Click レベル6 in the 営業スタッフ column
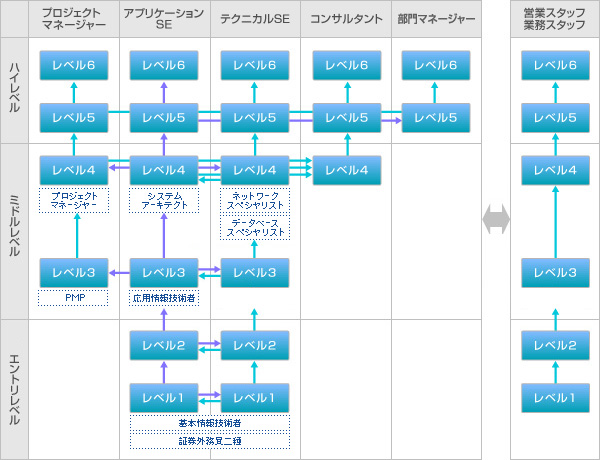Screen dimensions: 600x460 [556, 65]
